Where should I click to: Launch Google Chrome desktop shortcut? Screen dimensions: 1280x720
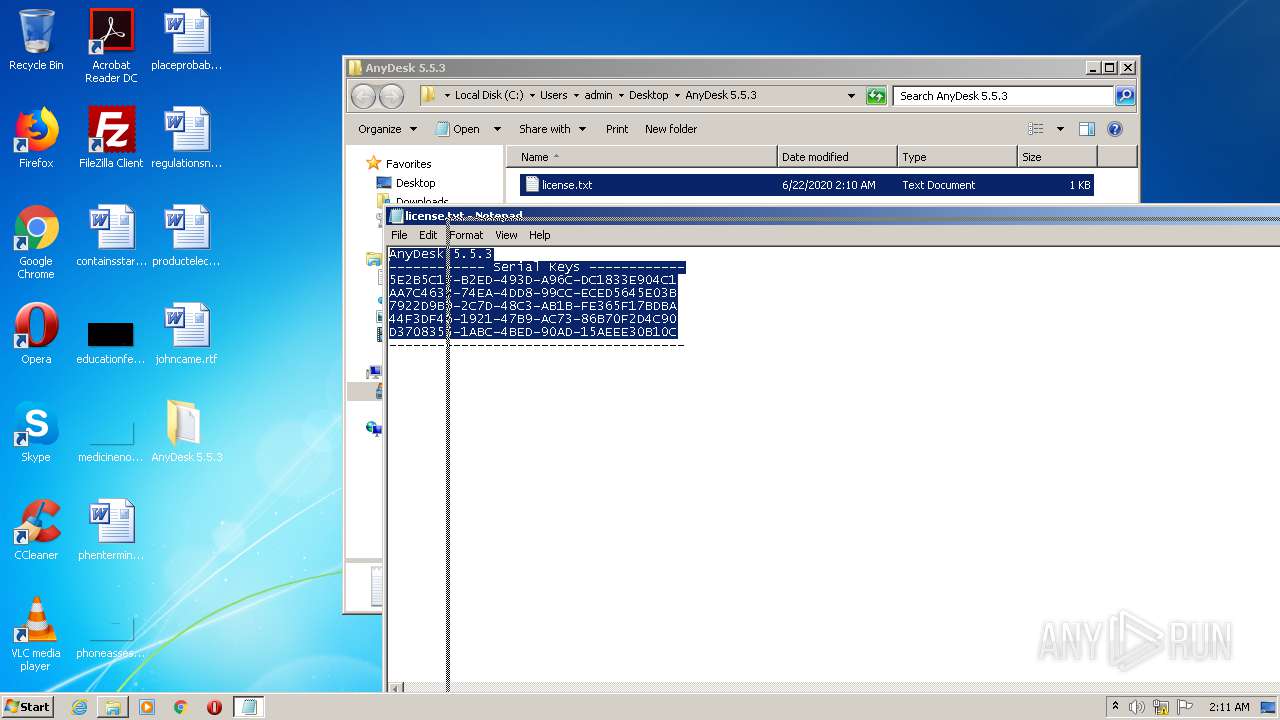coord(36,242)
